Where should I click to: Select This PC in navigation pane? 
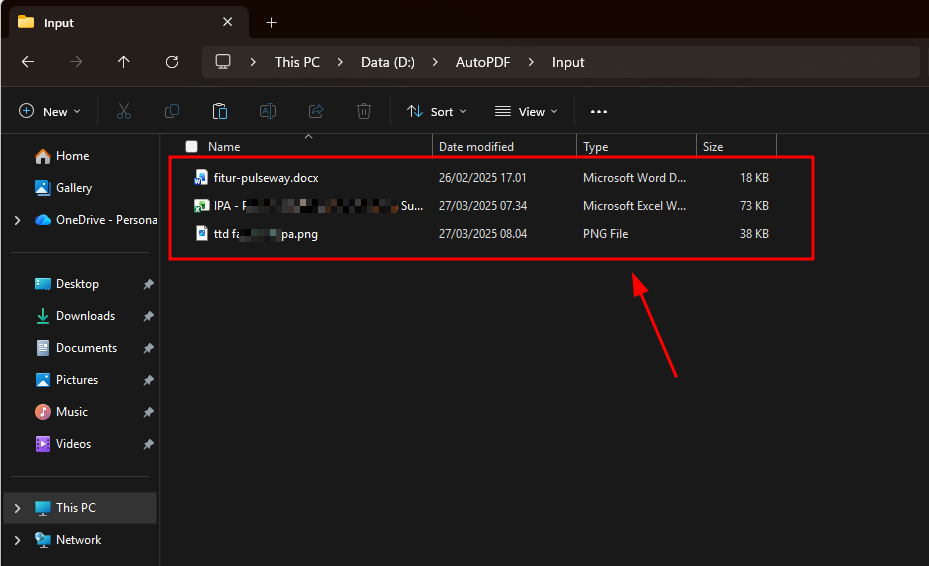pos(79,508)
